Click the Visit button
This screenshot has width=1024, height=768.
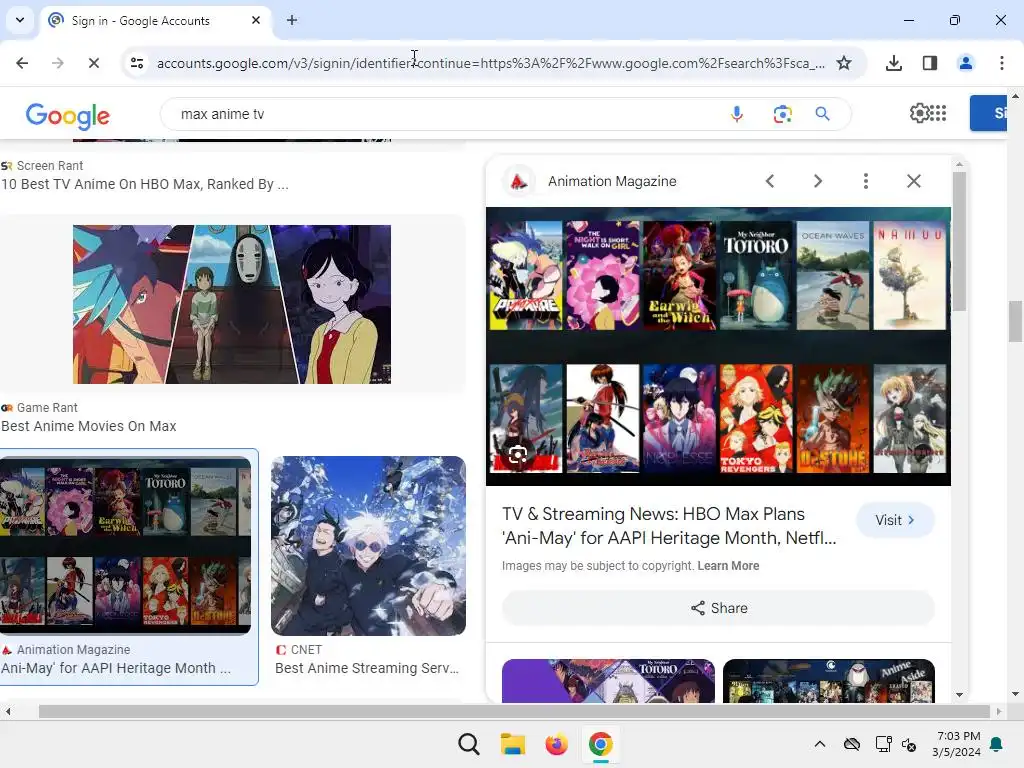click(x=895, y=520)
